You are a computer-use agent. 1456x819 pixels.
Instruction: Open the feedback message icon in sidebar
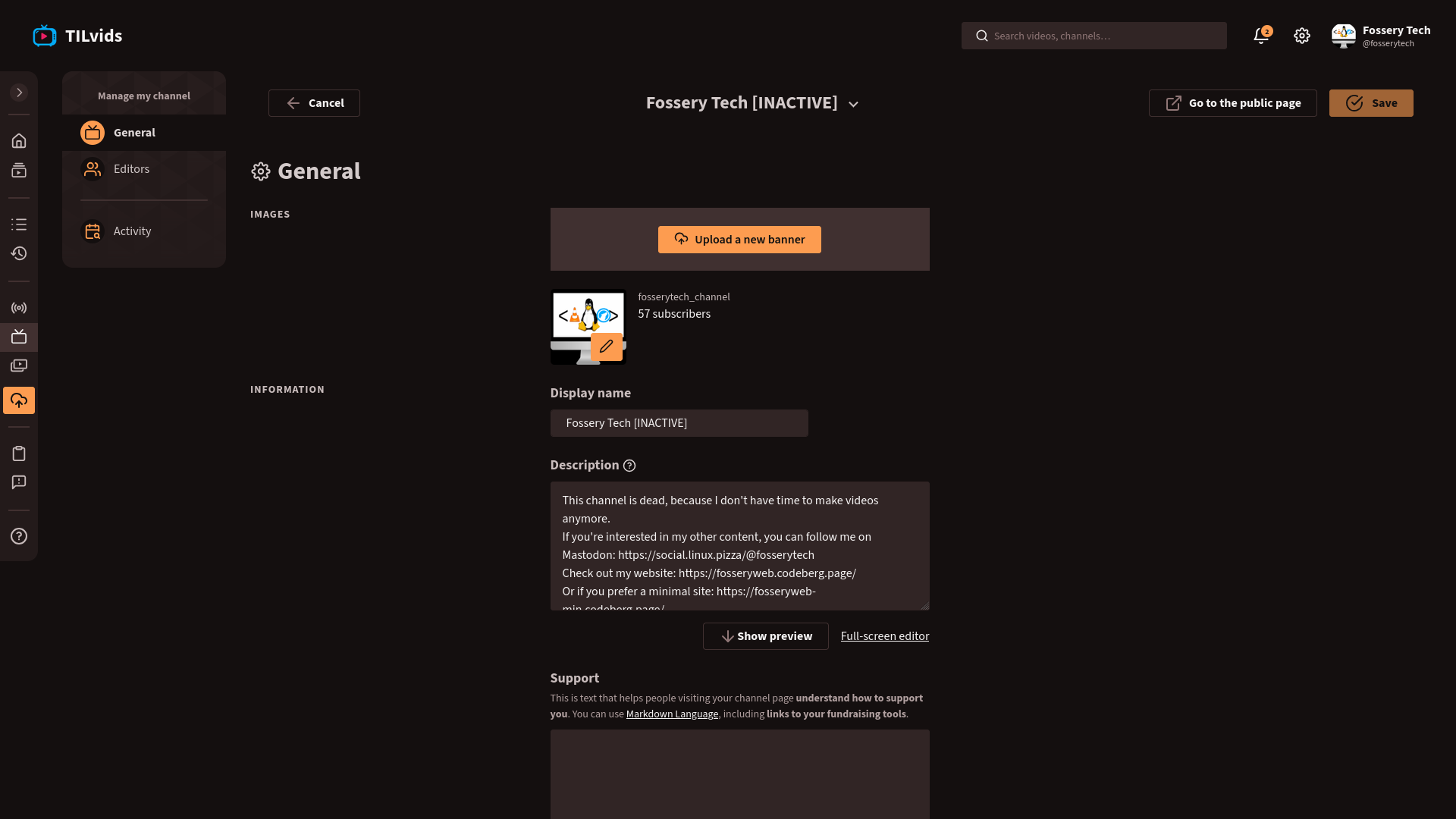[x=19, y=482]
